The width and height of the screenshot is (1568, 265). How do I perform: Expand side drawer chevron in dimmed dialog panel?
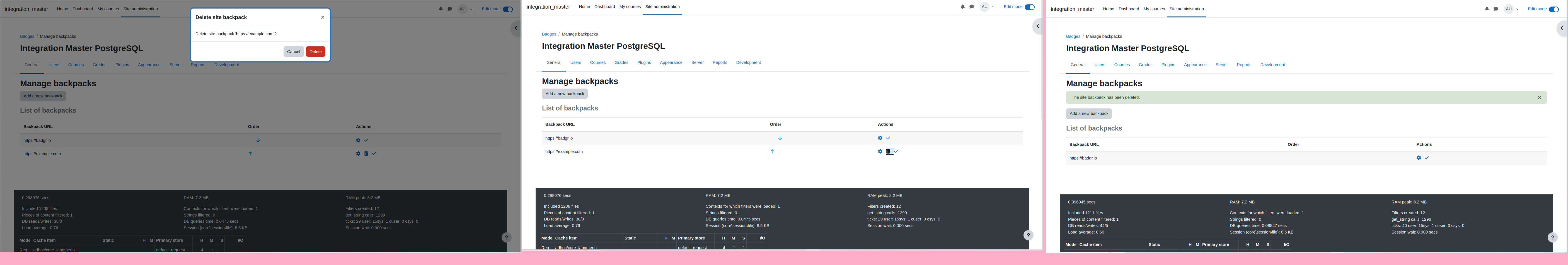(516, 28)
